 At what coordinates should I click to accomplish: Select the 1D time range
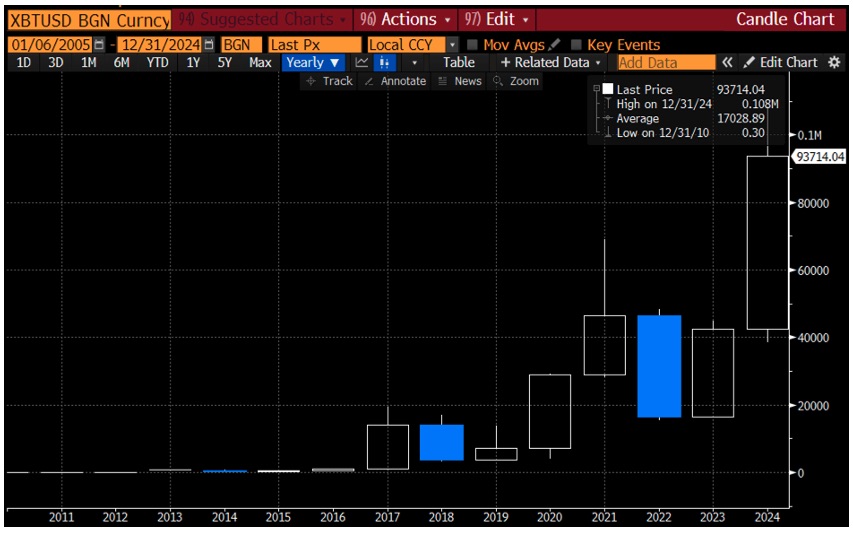23,63
